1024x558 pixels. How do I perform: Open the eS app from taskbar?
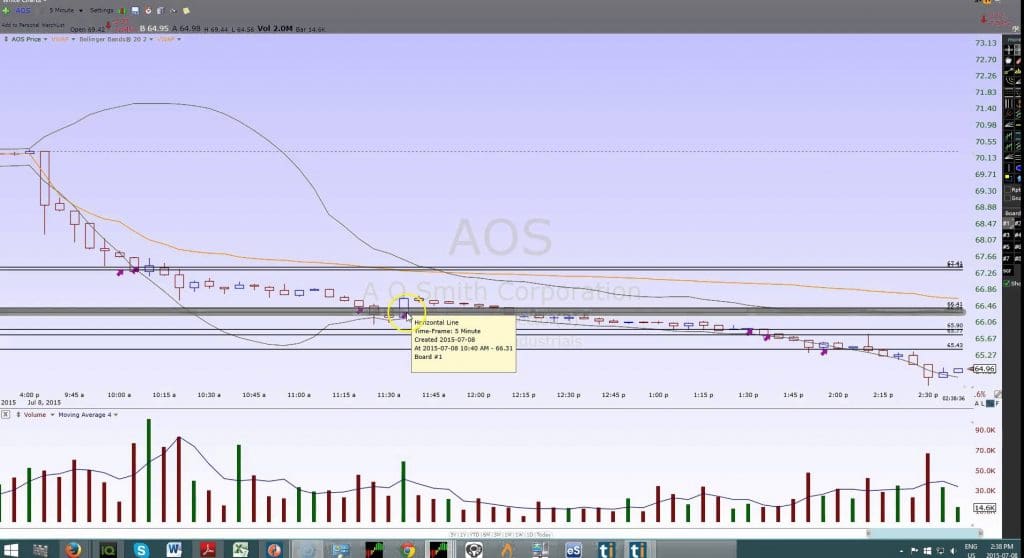(x=573, y=550)
